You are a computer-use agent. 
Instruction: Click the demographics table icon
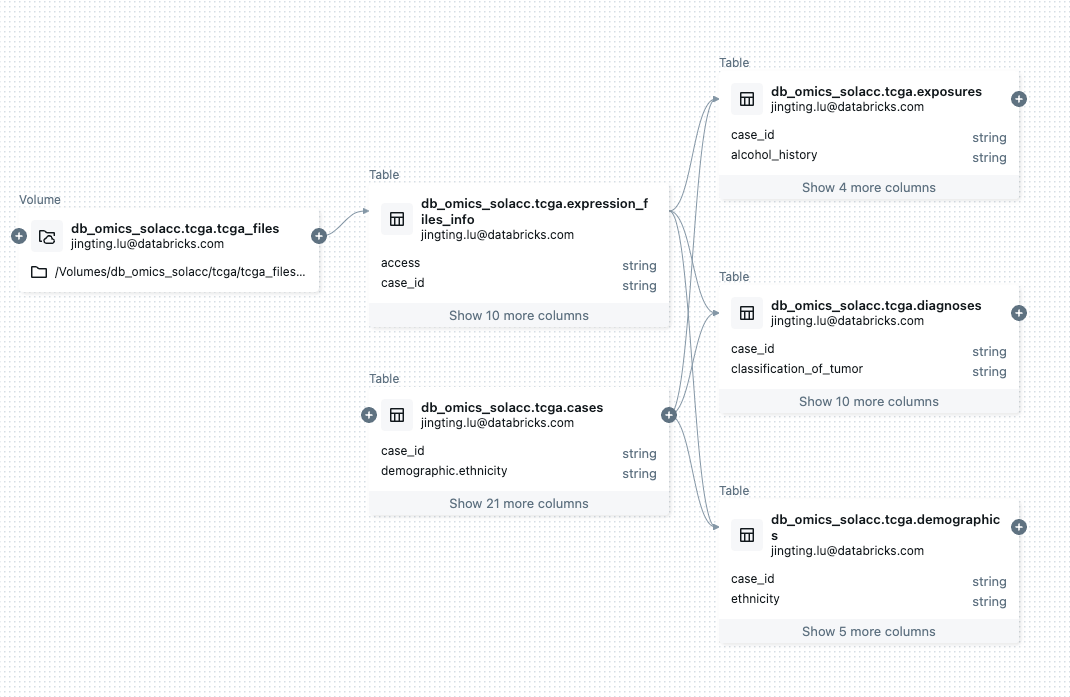tap(747, 535)
